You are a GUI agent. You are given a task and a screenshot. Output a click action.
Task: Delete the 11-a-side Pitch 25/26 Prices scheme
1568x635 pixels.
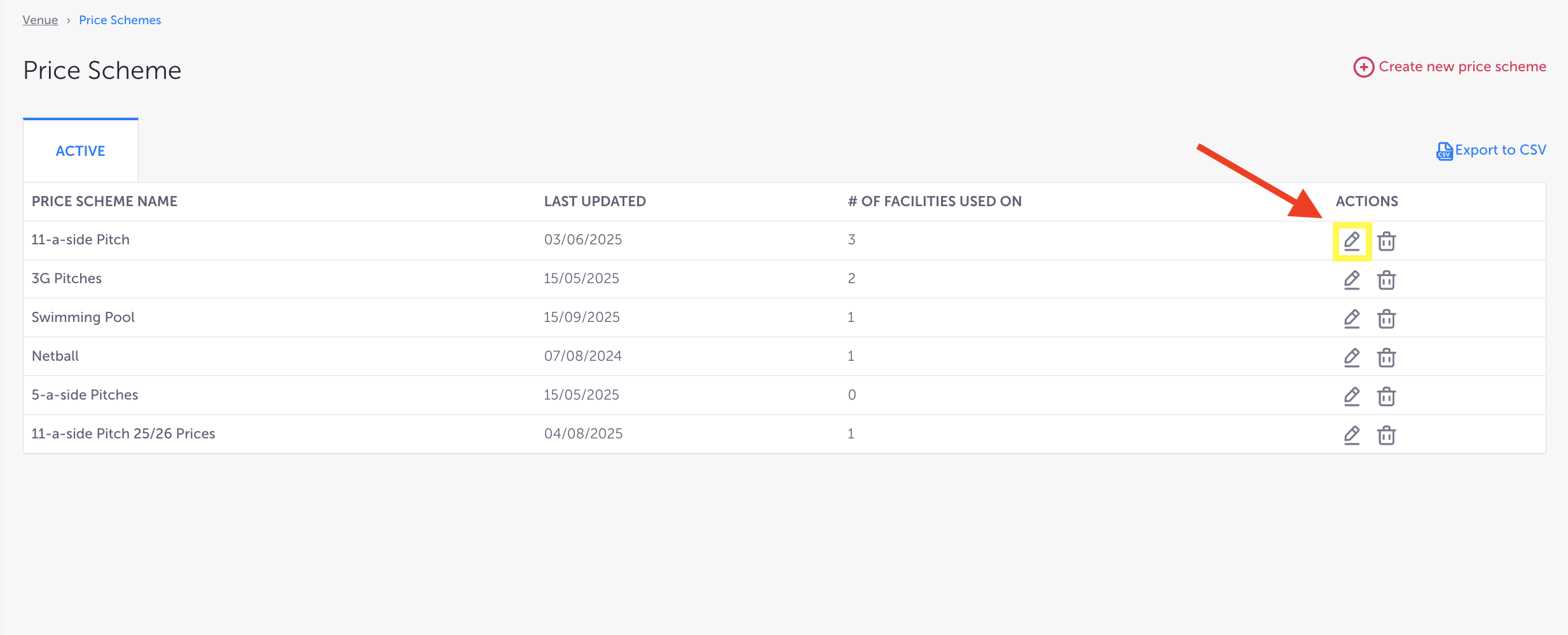click(x=1386, y=435)
